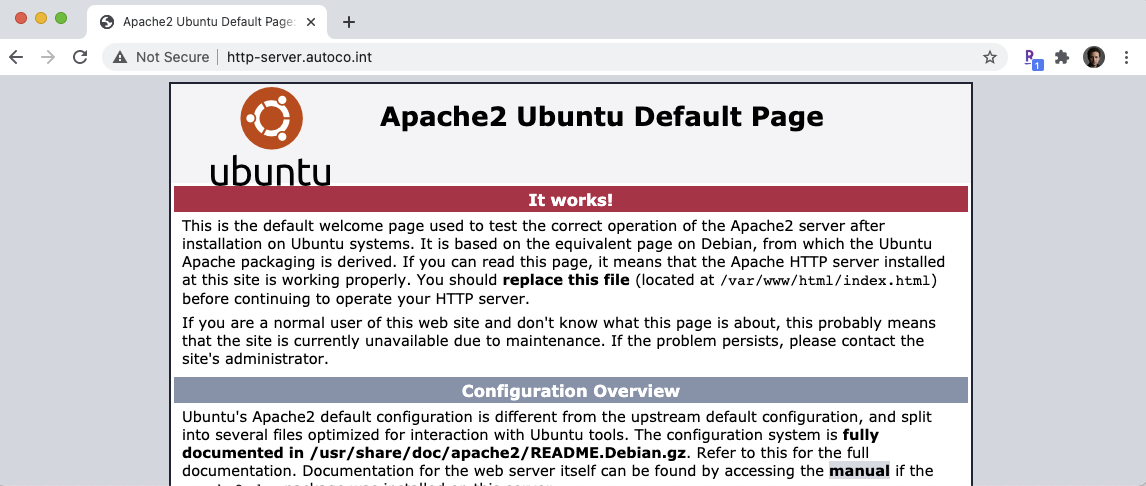Open the purple P extension with badge
Image resolution: width=1146 pixels, height=486 pixels.
(1032, 58)
